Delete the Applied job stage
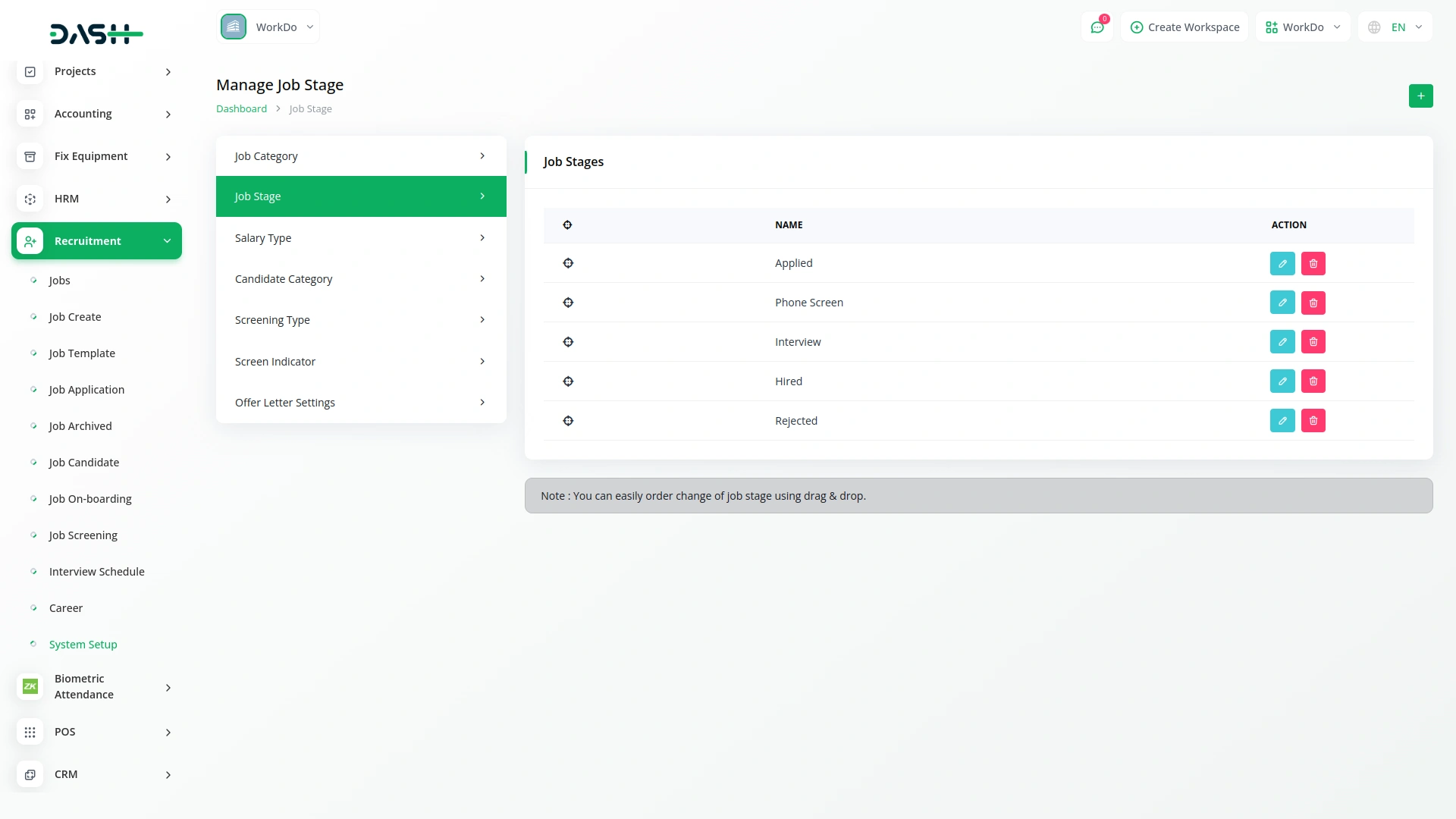The width and height of the screenshot is (1456, 819). coord(1313,263)
